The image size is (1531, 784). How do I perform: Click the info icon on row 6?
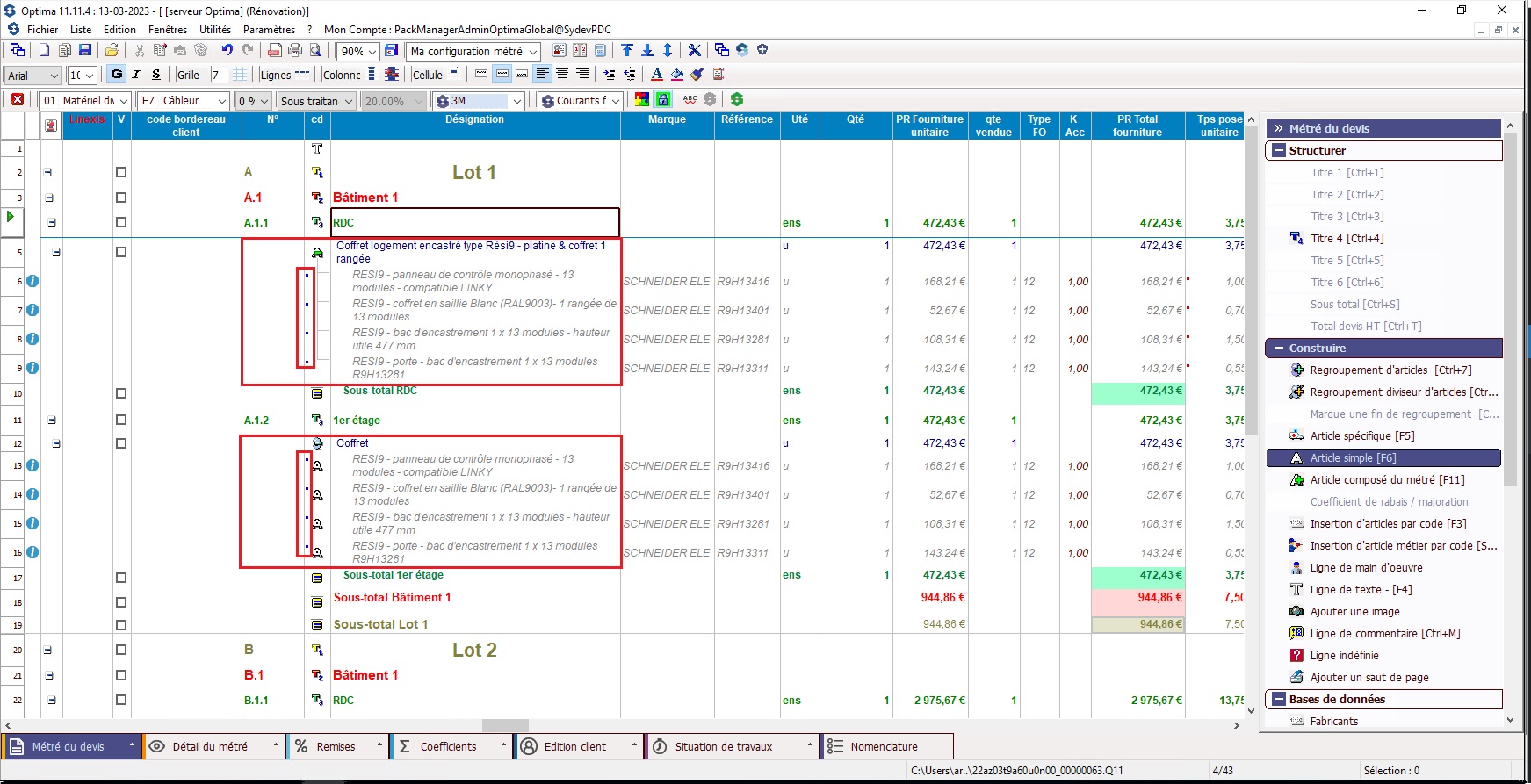pyautogui.click(x=32, y=282)
